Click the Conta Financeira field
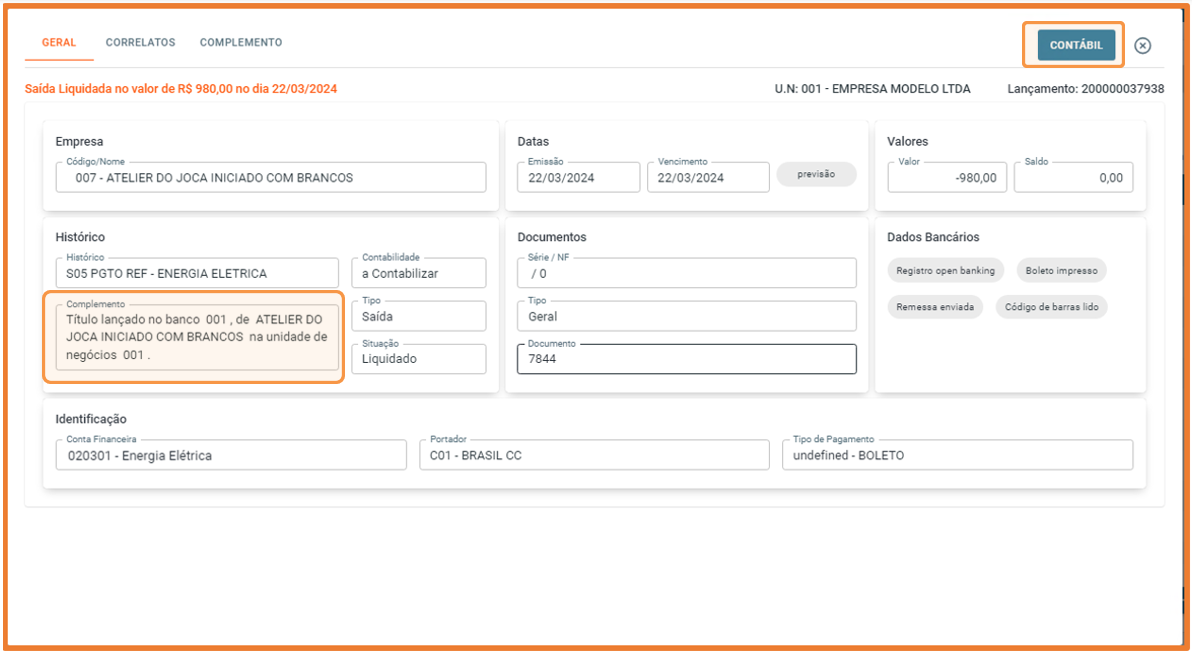Screen dimensions: 1192x653 pos(231,455)
